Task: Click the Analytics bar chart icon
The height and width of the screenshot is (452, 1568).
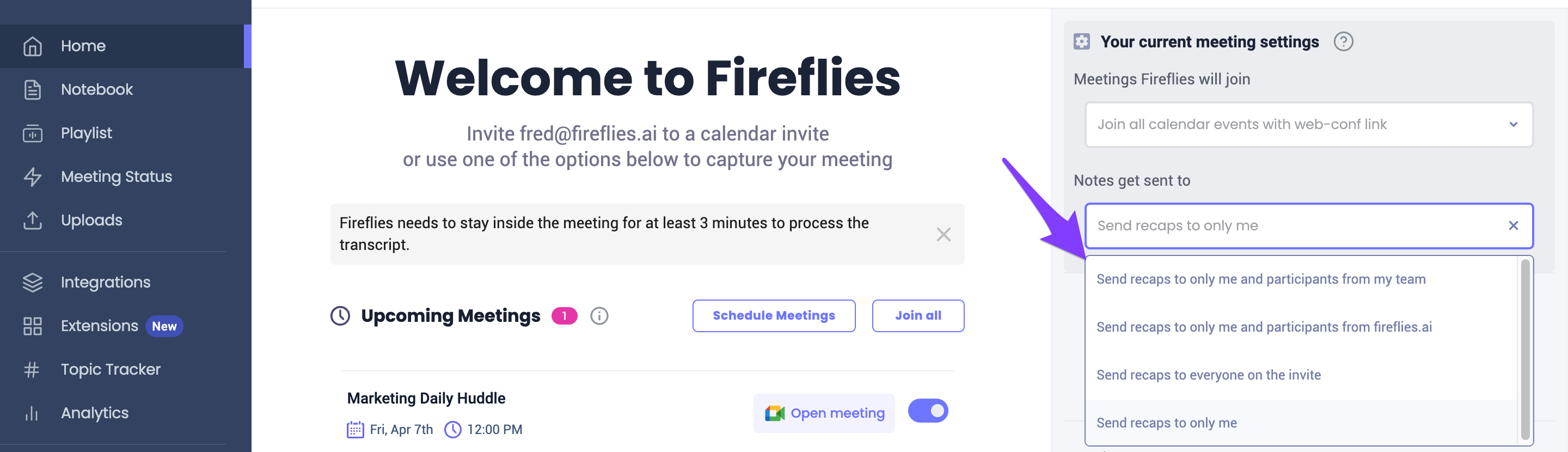Action: pos(32,414)
